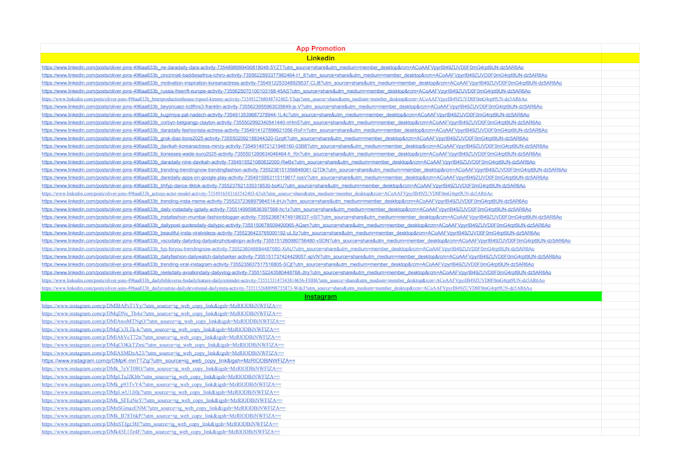
Task: Open the underlined "Instagram" header link
Action: 320,297
